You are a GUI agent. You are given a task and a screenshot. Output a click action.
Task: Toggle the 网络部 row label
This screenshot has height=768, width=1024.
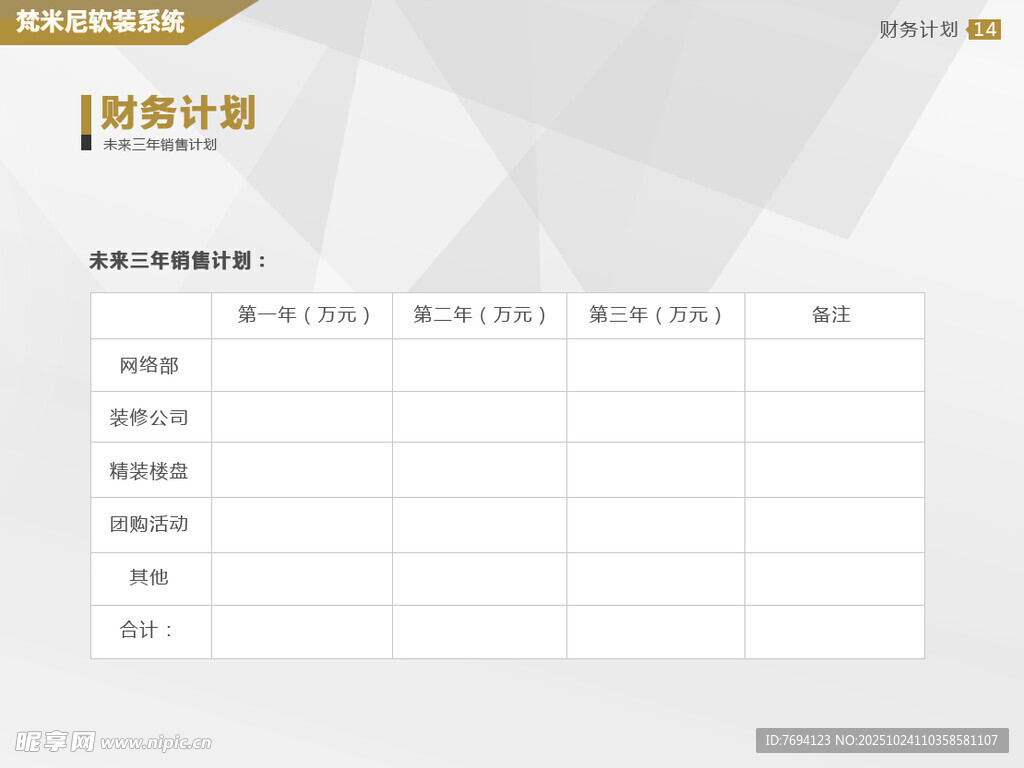point(150,365)
